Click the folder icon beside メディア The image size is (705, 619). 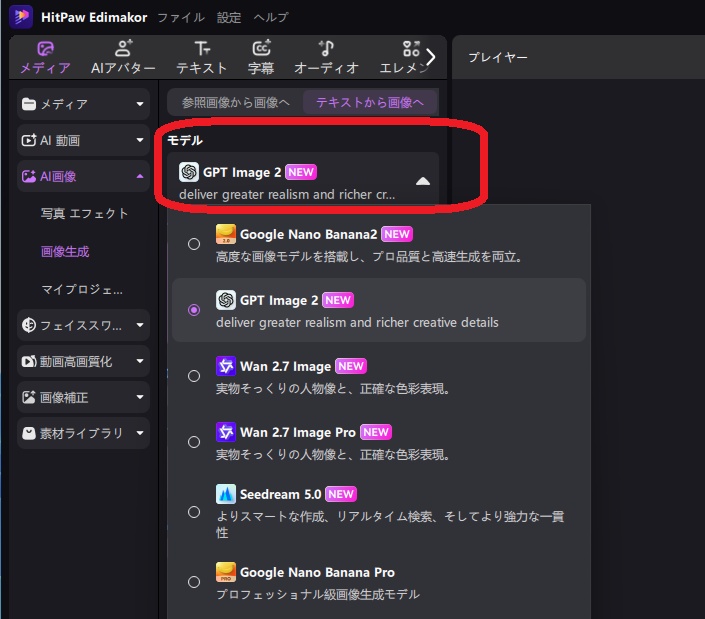click(29, 104)
